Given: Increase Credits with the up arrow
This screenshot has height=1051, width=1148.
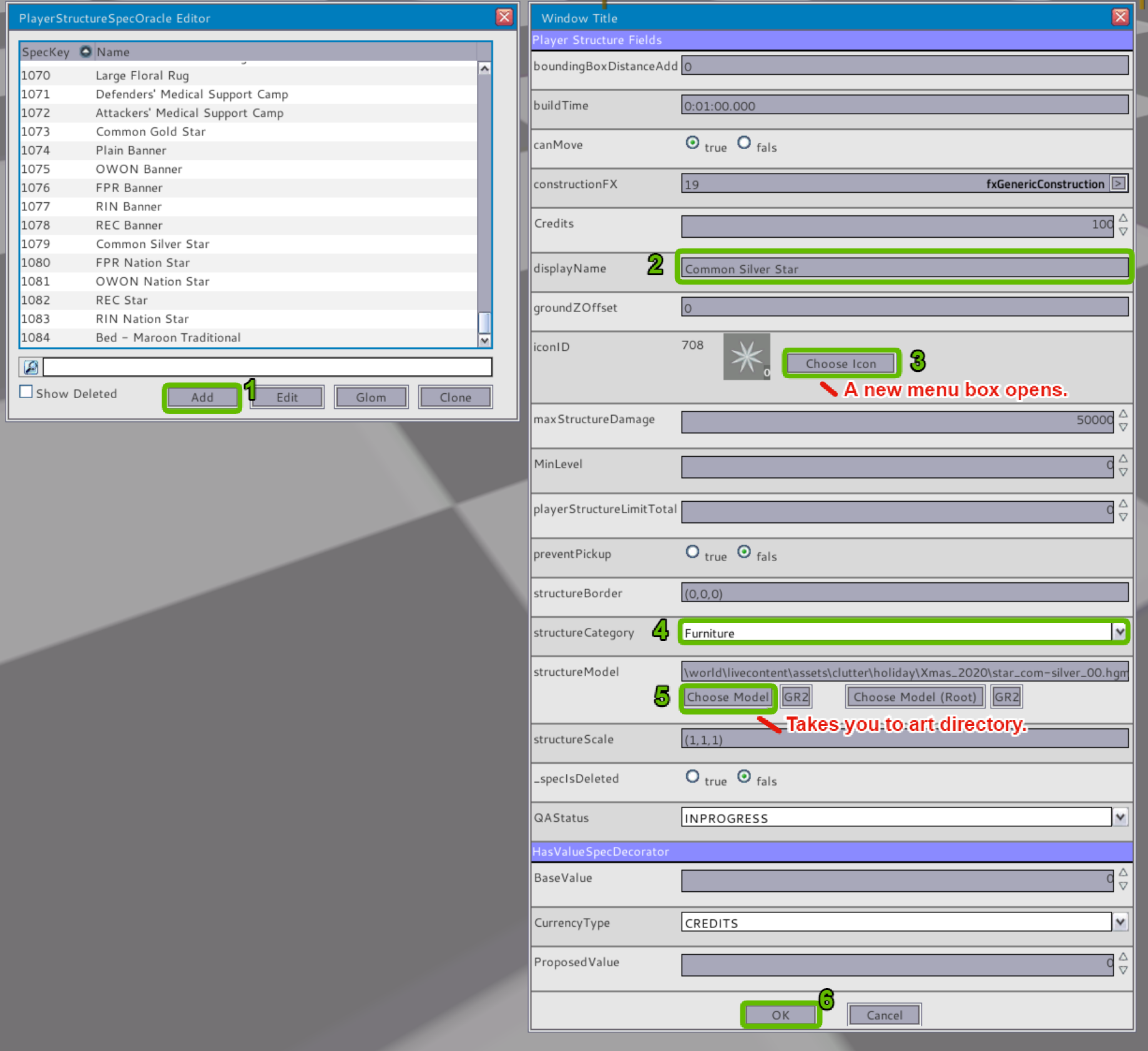Looking at the screenshot, I should pos(1123,218).
